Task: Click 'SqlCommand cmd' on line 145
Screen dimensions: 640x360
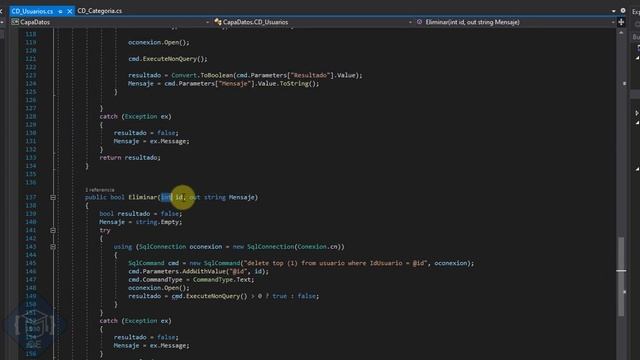Action: 153,263
